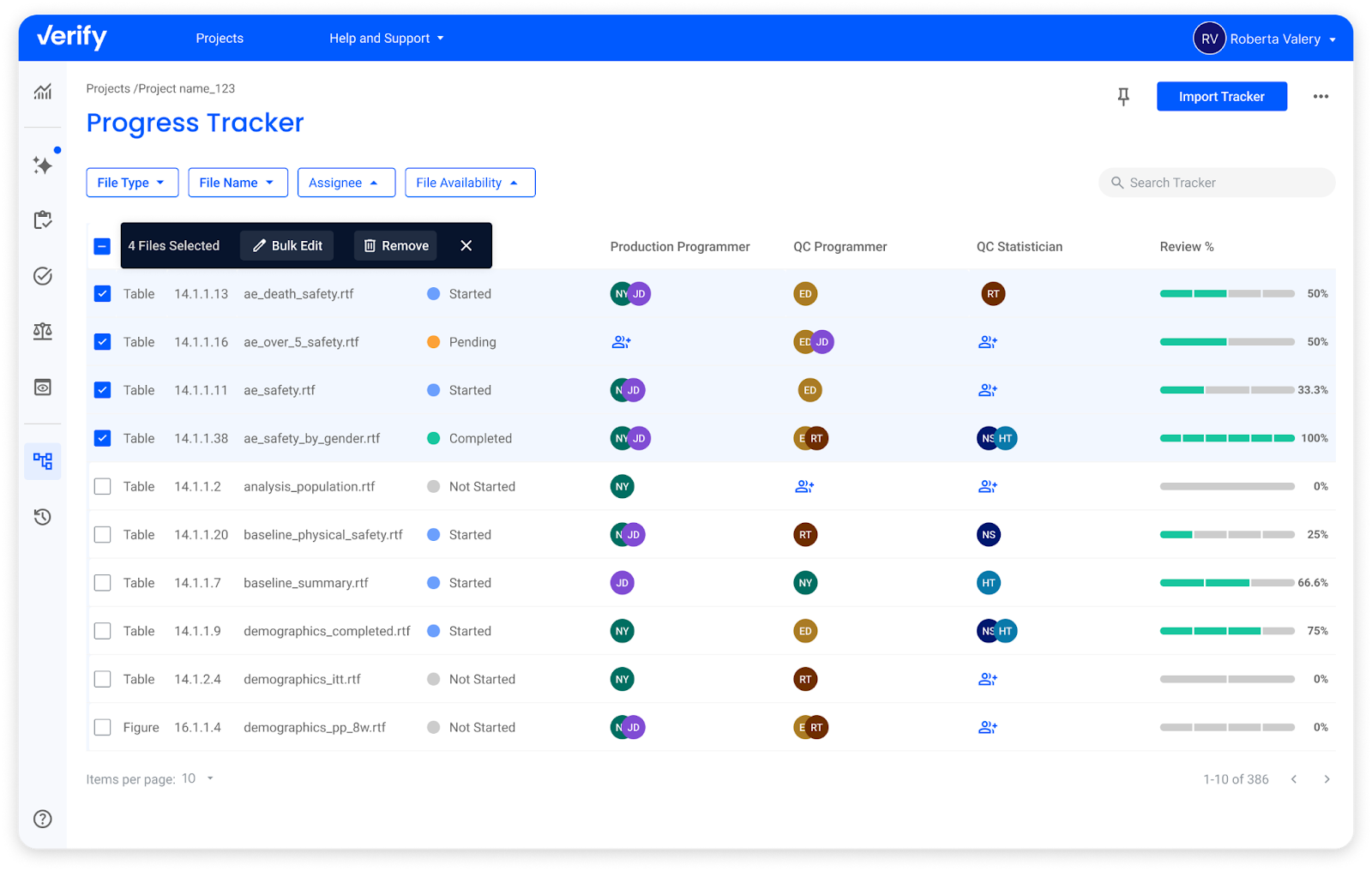Open Roberta Valery's account menu

(x=1265, y=39)
